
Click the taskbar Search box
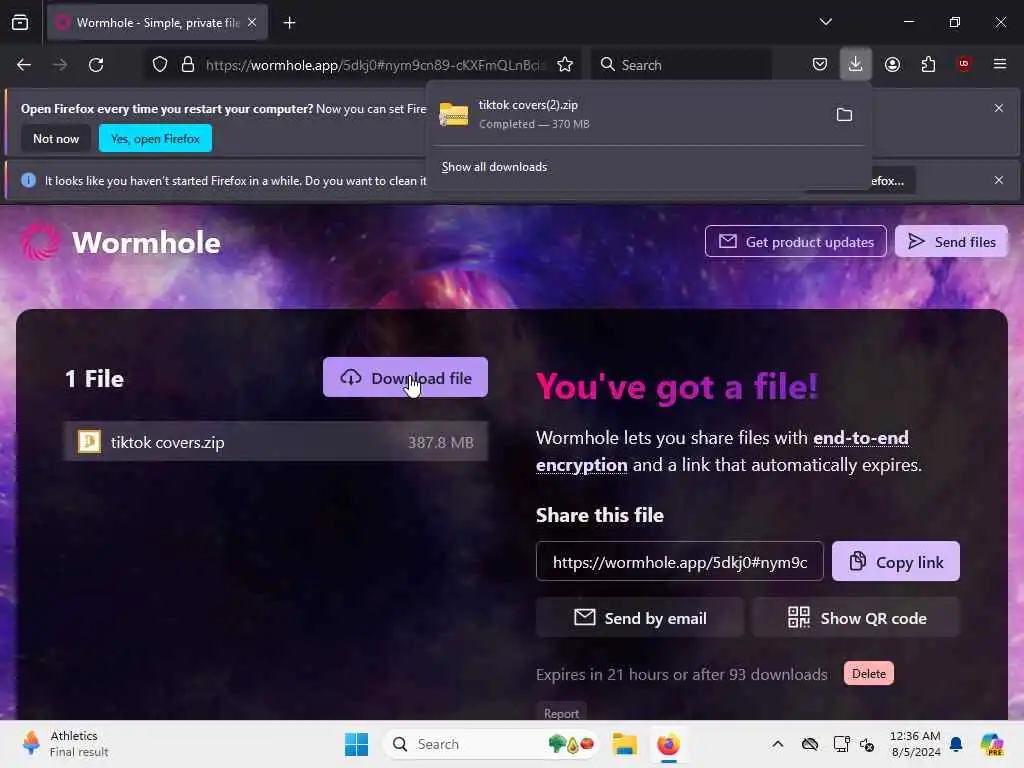[x=490, y=744]
